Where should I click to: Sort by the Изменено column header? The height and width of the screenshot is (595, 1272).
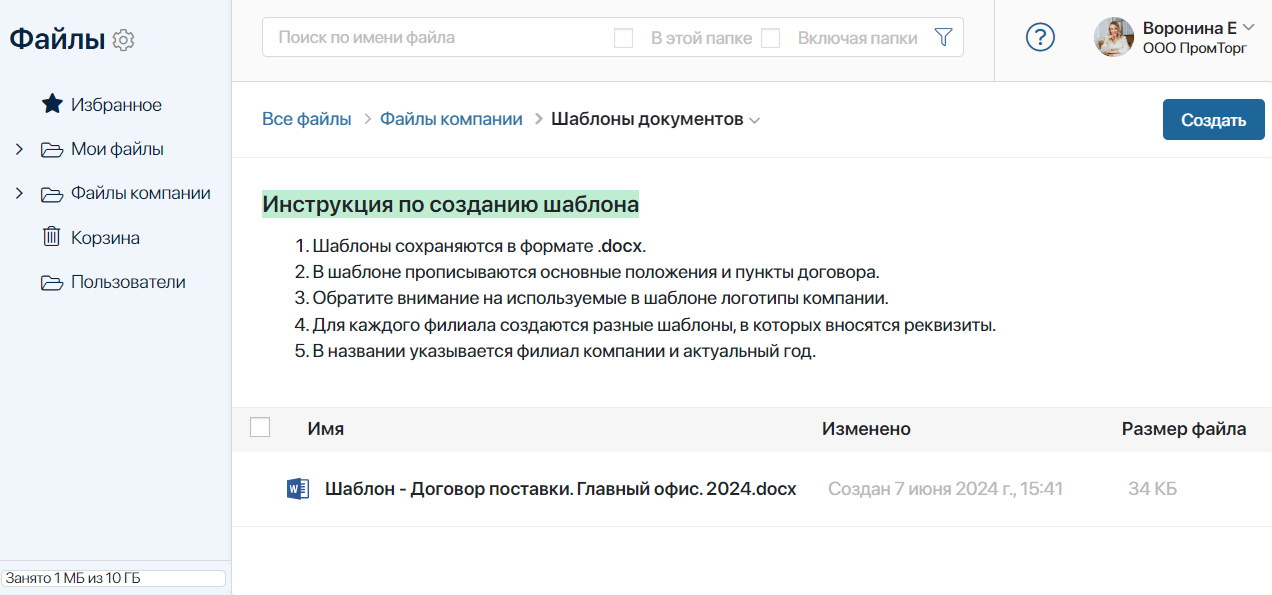pos(866,429)
